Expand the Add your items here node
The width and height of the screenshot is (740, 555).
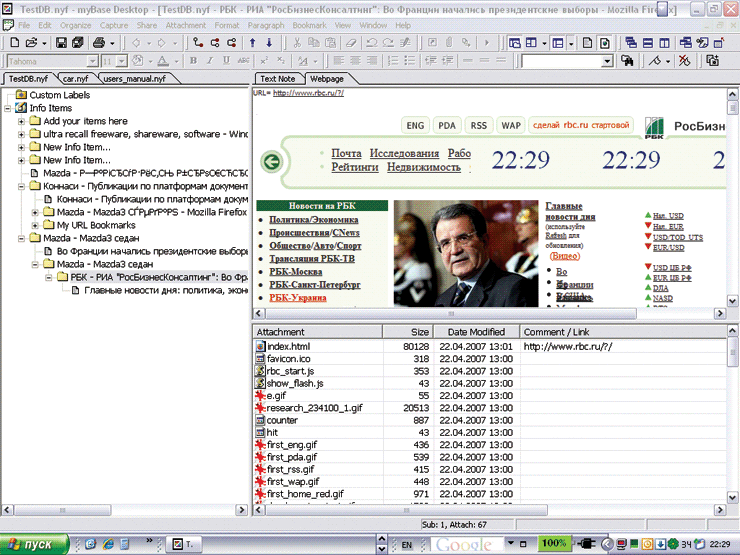point(21,121)
